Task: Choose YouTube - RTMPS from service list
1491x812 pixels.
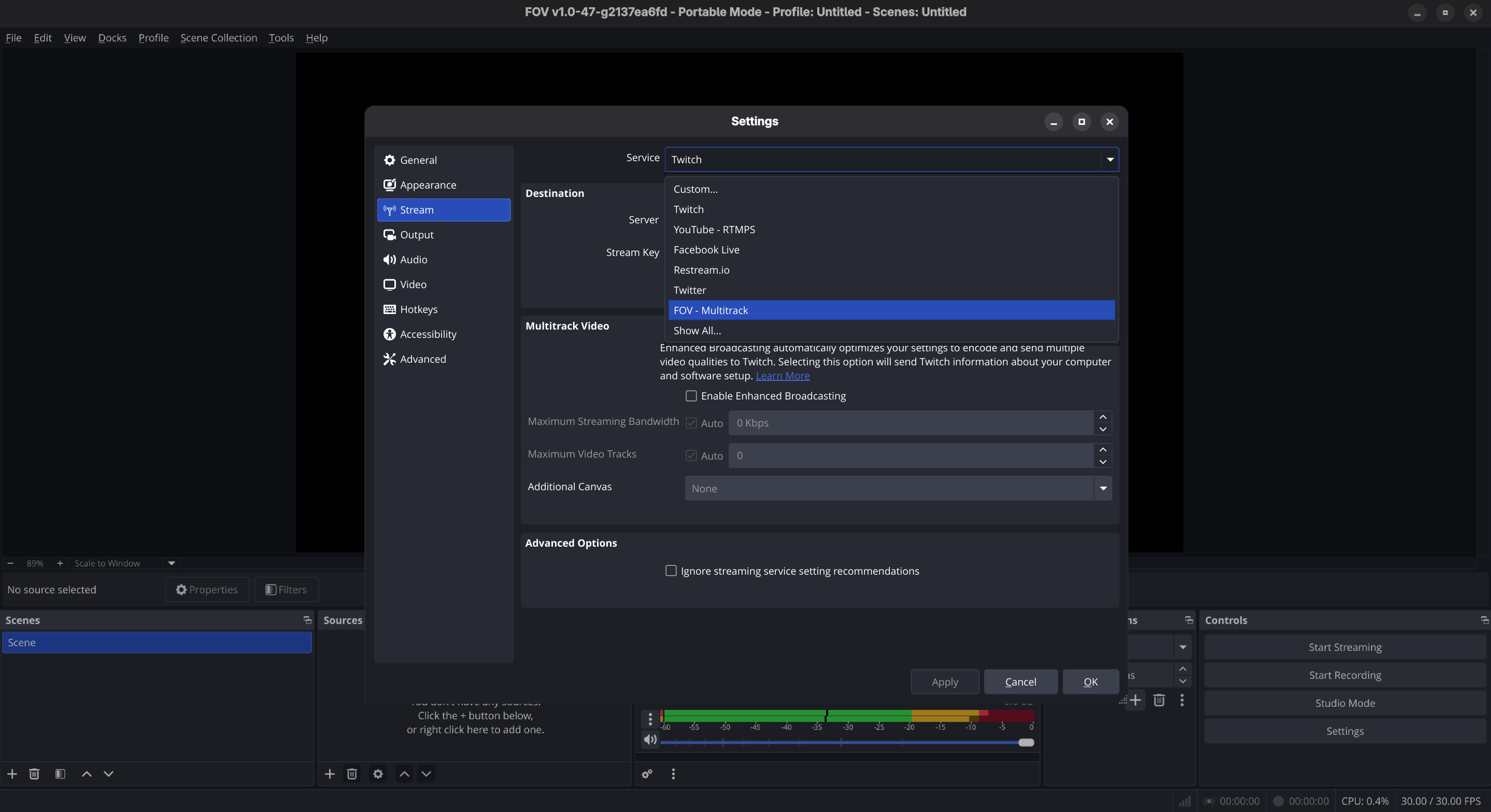Action: click(891, 229)
